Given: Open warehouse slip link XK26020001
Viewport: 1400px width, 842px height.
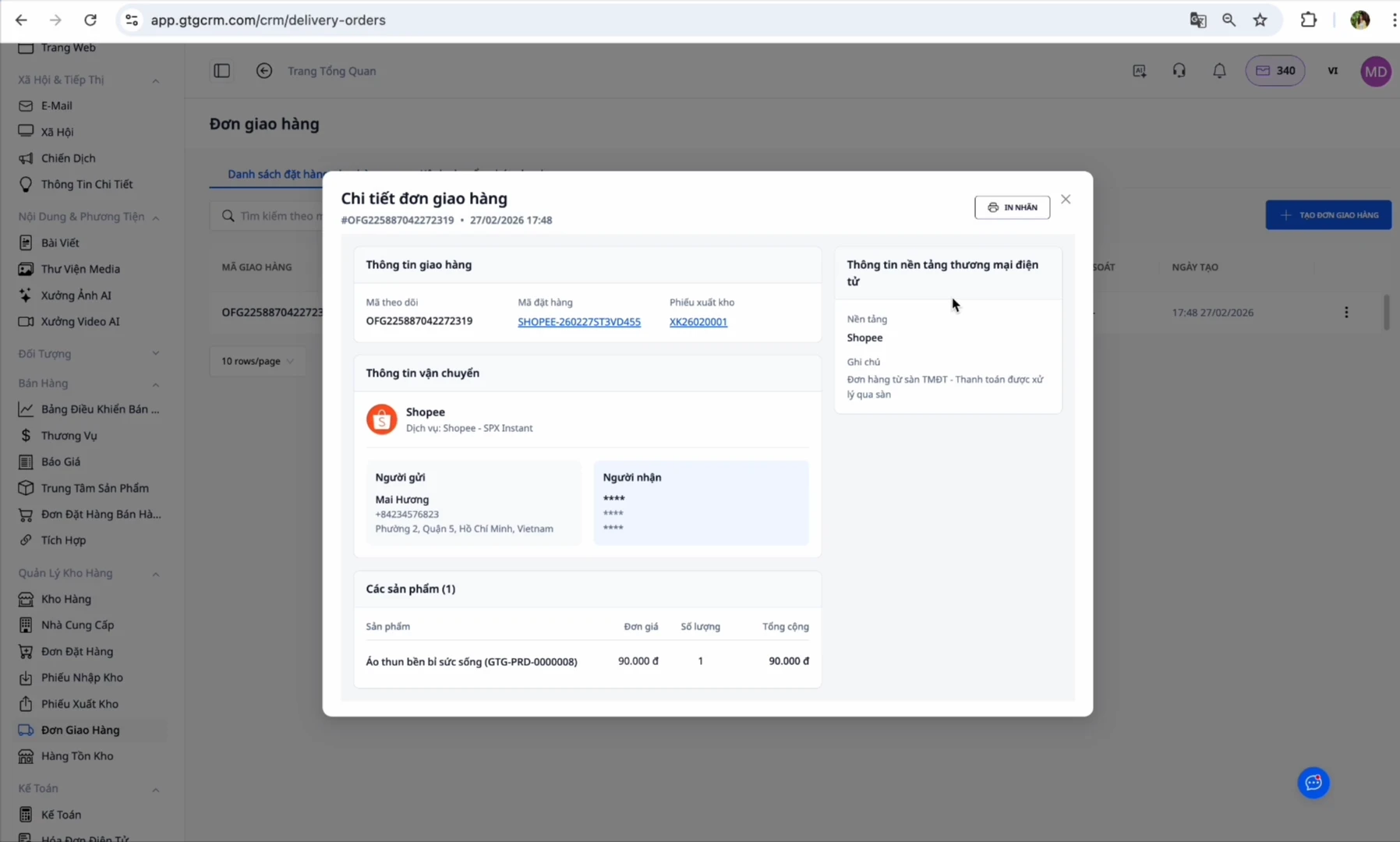Looking at the screenshot, I should [x=698, y=322].
